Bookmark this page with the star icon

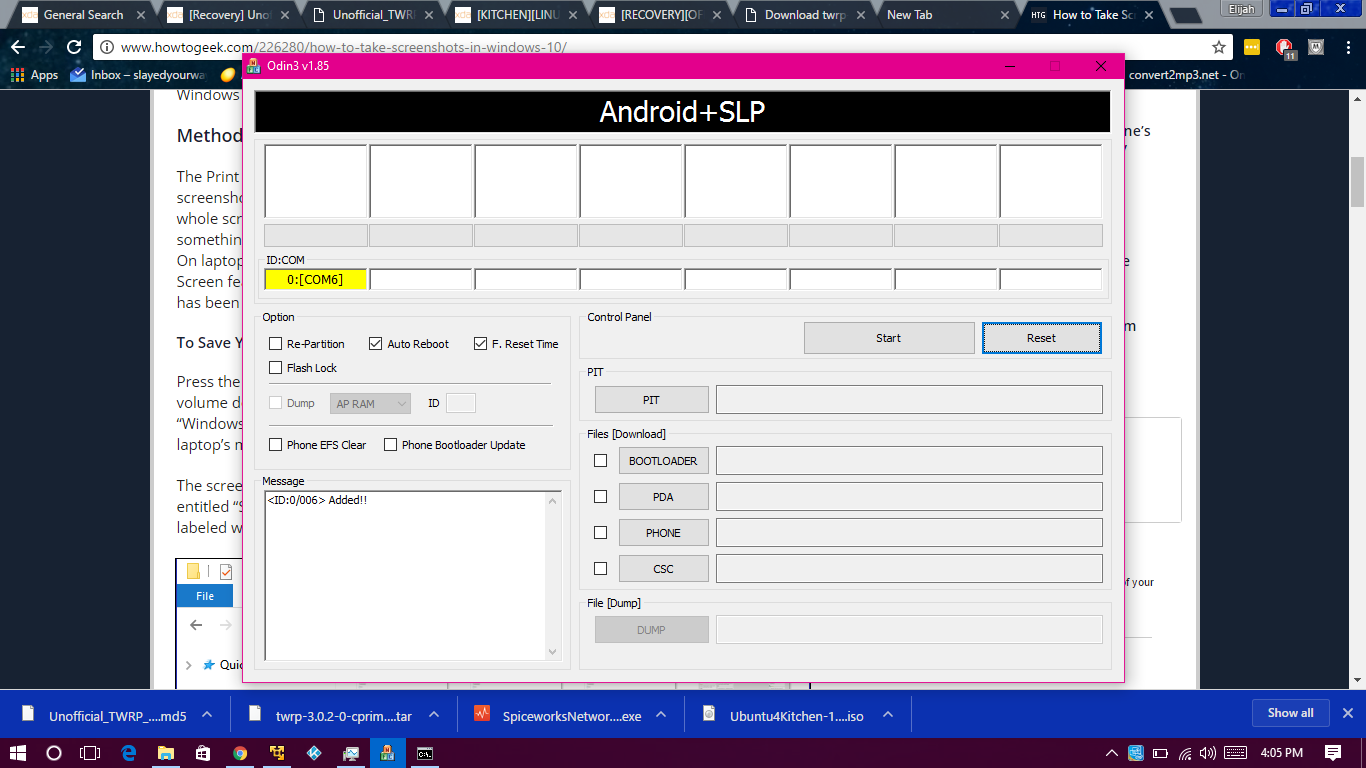pyautogui.click(x=1219, y=47)
